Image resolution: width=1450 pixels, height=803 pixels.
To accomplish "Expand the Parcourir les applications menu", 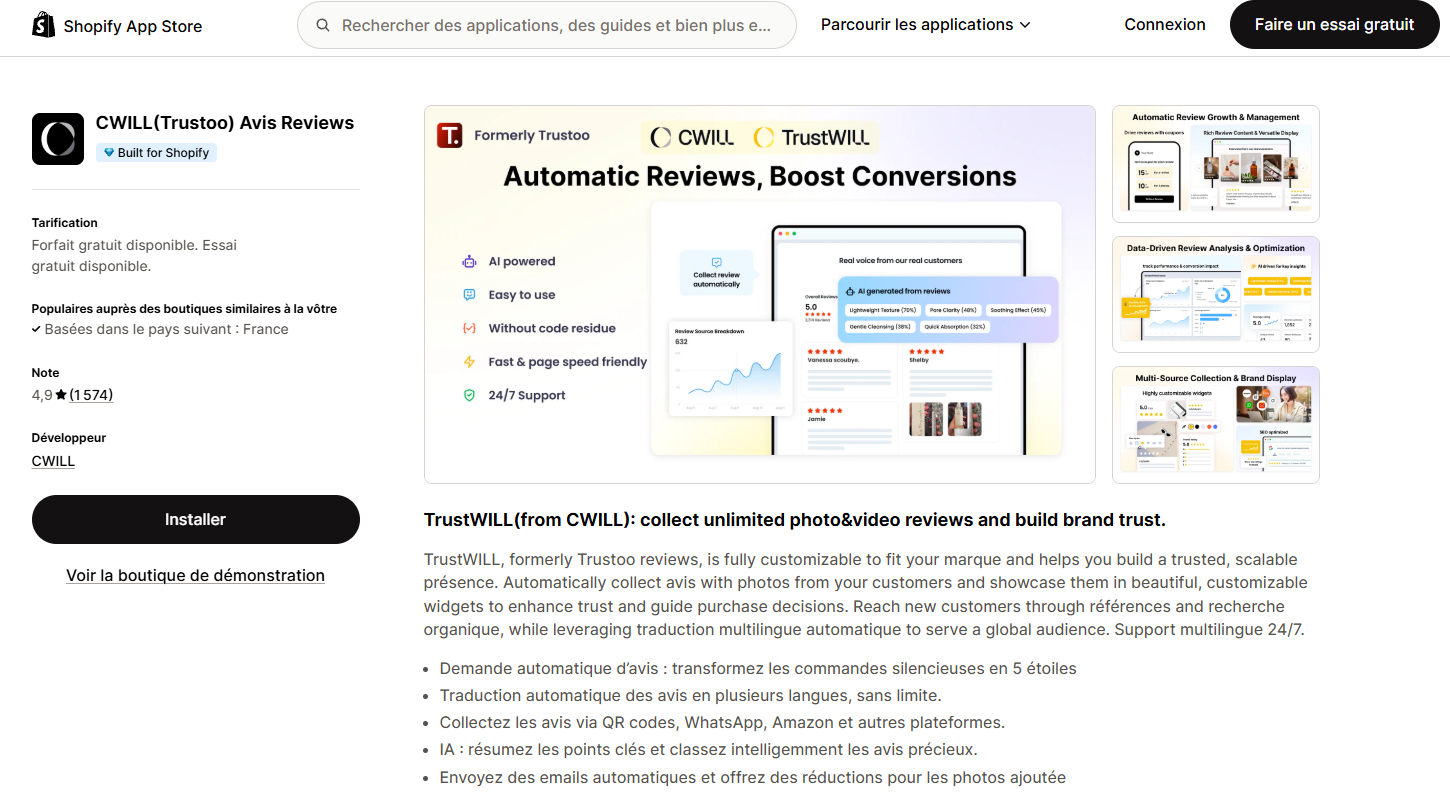I will (925, 25).
